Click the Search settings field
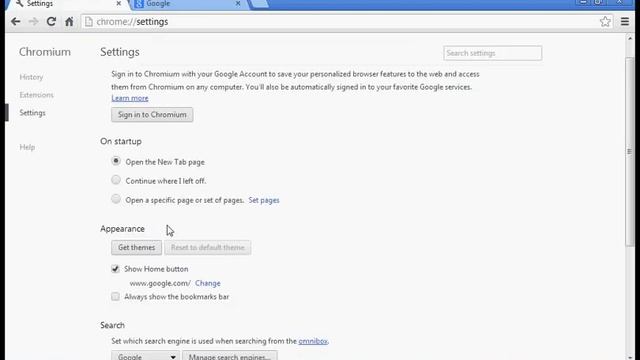 point(493,53)
